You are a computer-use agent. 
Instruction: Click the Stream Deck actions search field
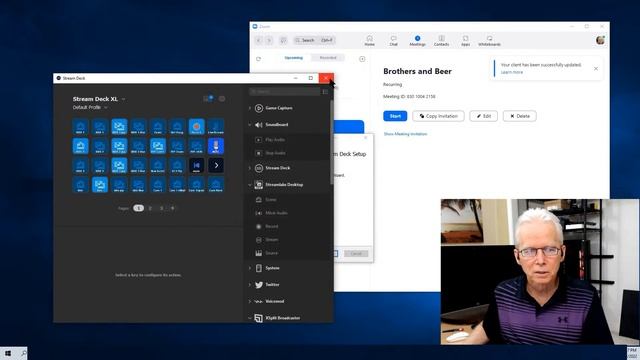coord(284,92)
